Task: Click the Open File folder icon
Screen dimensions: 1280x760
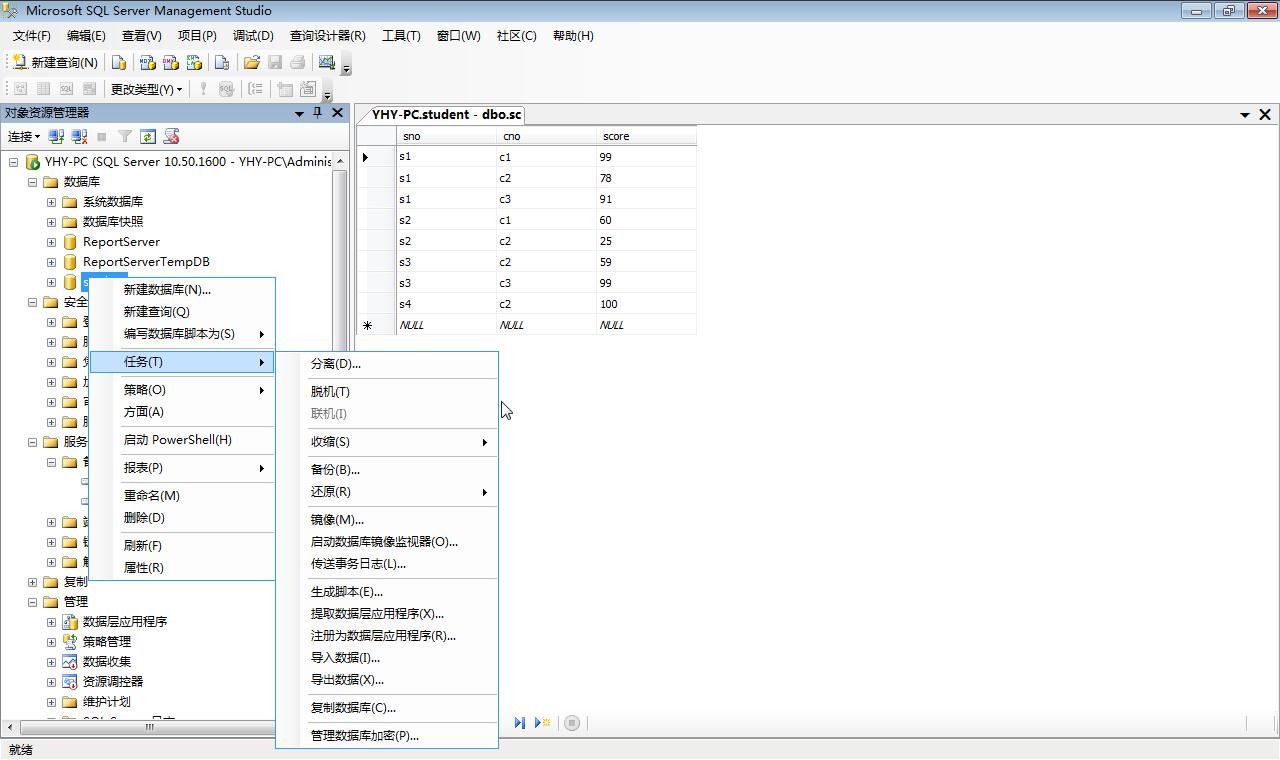Action: tap(251, 62)
